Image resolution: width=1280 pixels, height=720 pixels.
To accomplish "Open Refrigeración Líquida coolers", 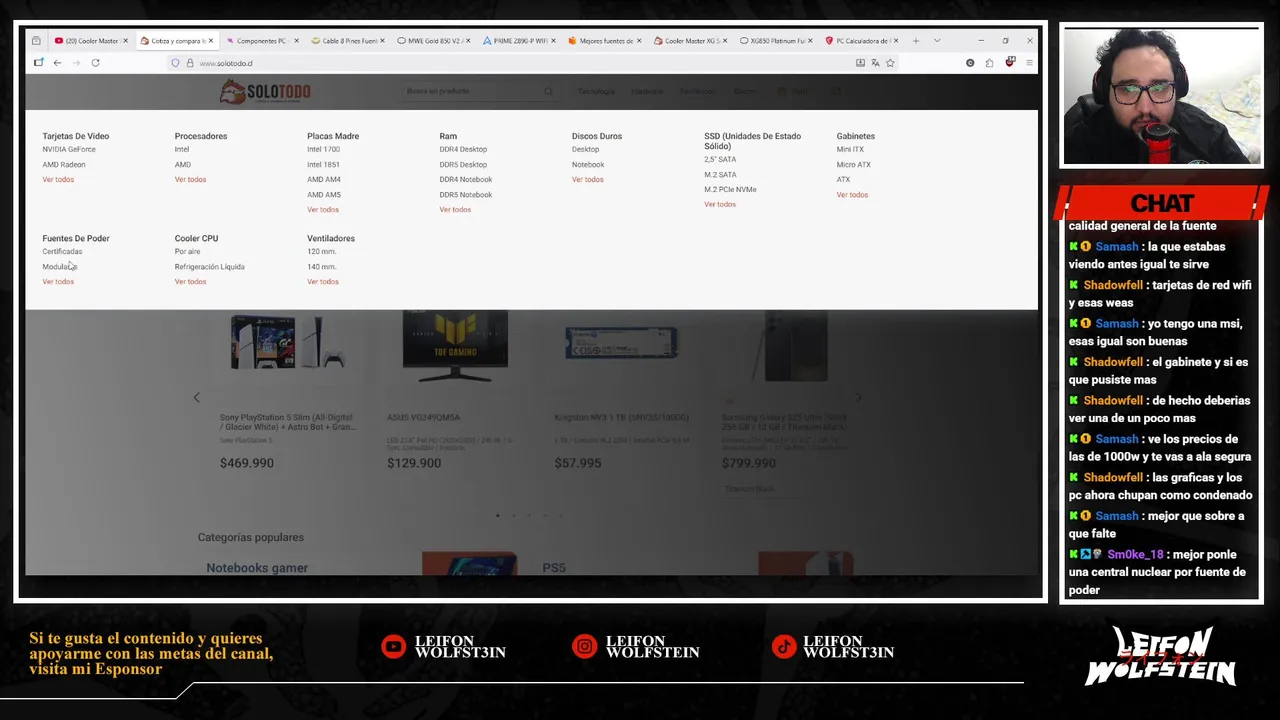I will 209,266.
